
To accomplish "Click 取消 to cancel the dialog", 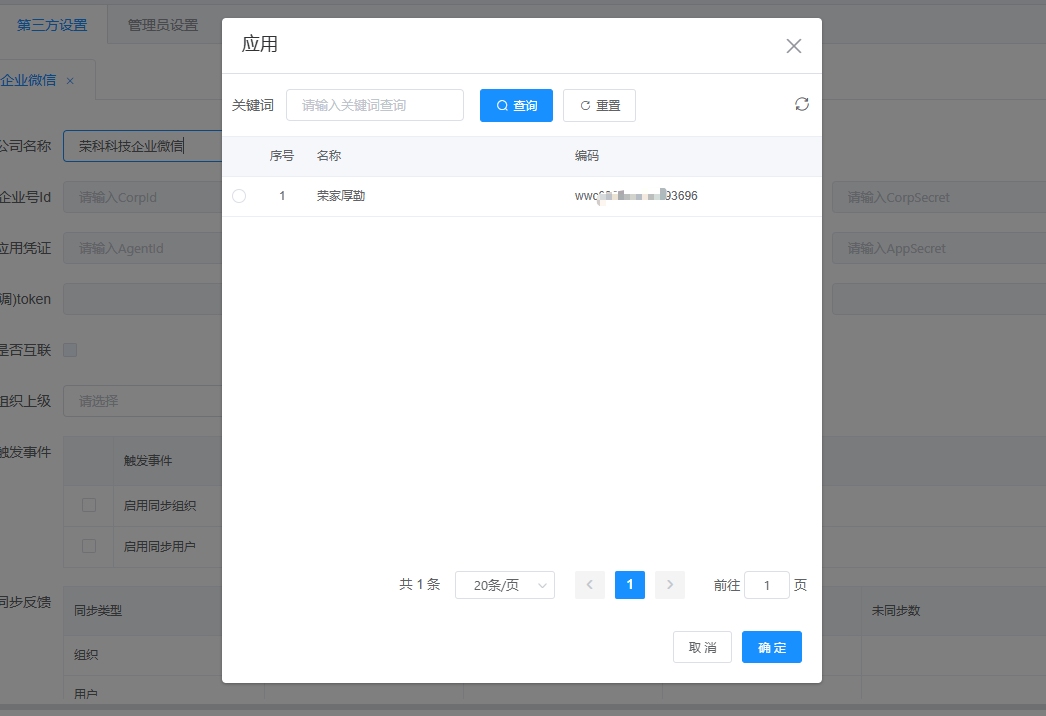I will (702, 647).
